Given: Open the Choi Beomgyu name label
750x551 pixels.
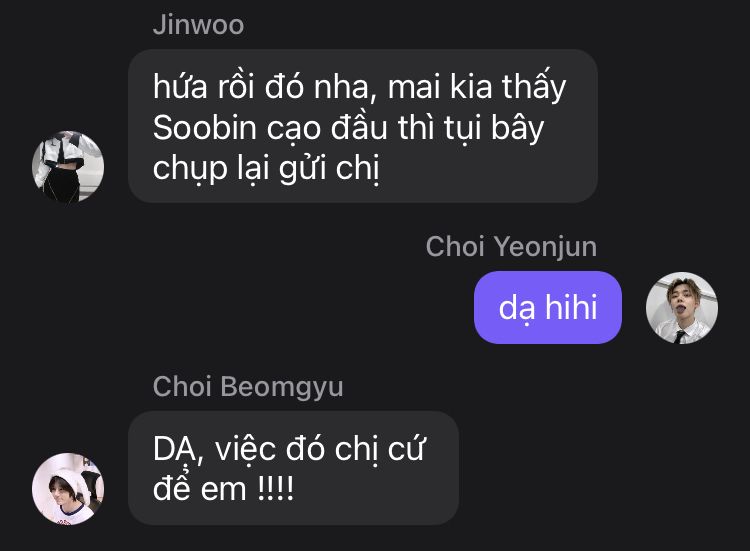Looking at the screenshot, I should (248, 386).
